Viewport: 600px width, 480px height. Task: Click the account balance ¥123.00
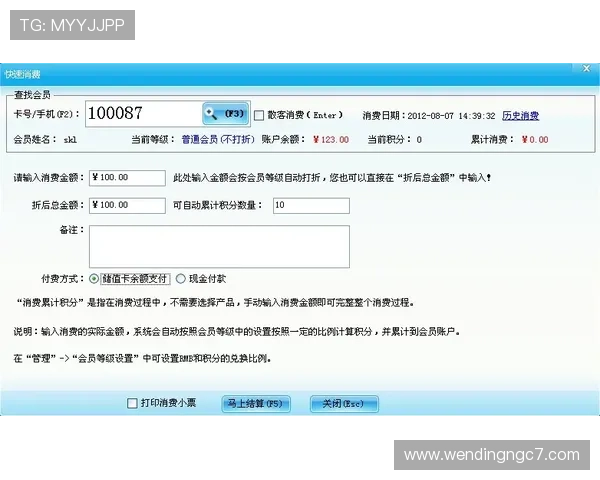(x=331, y=140)
